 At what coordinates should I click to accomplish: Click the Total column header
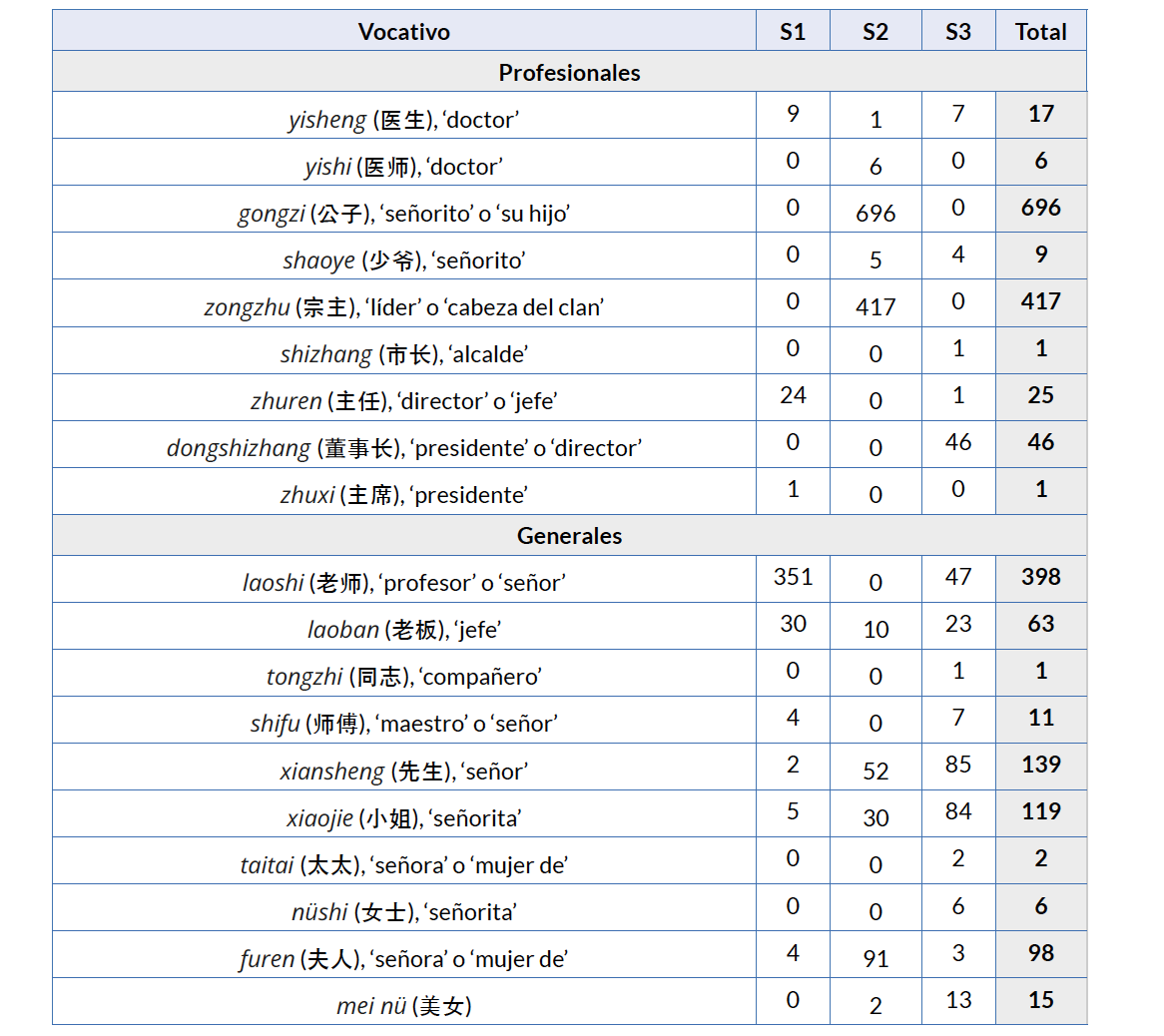(1041, 32)
